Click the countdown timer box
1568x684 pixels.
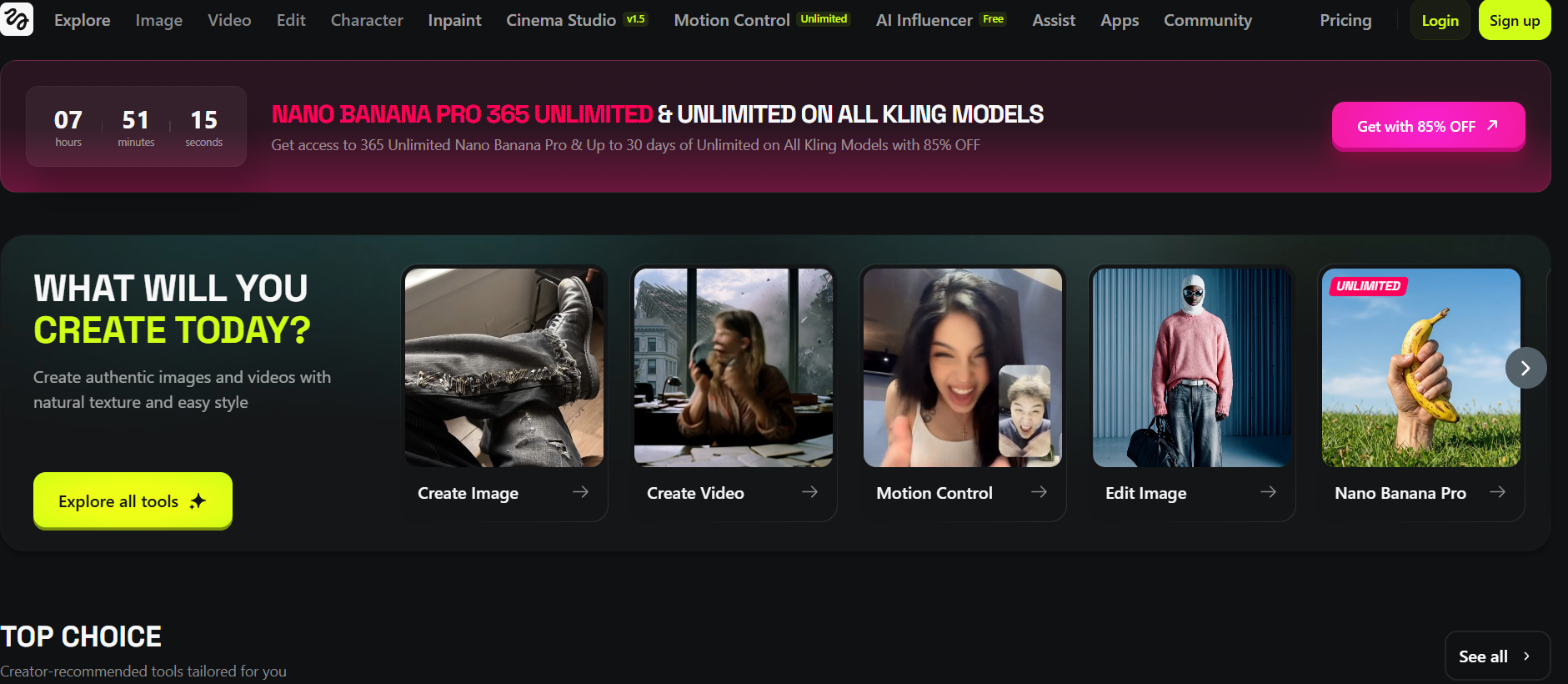click(x=136, y=127)
